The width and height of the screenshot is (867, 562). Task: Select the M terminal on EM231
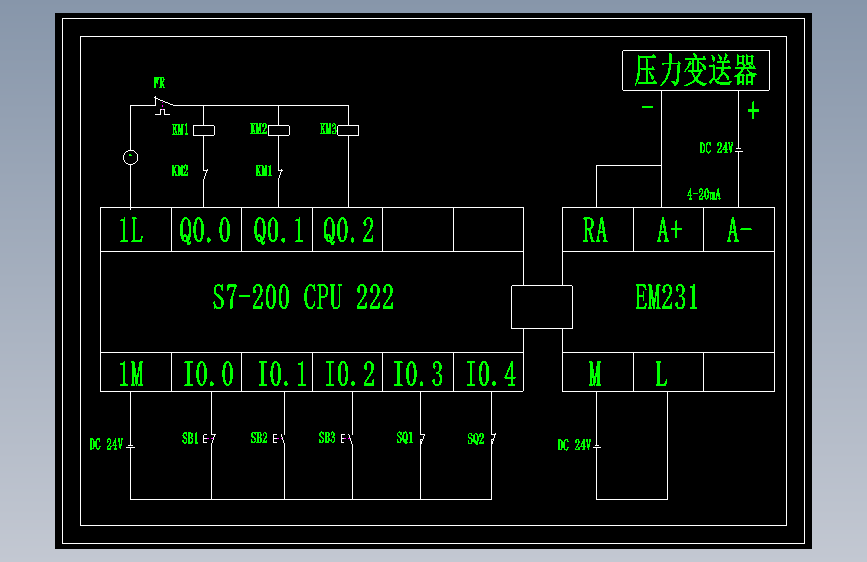tap(598, 372)
